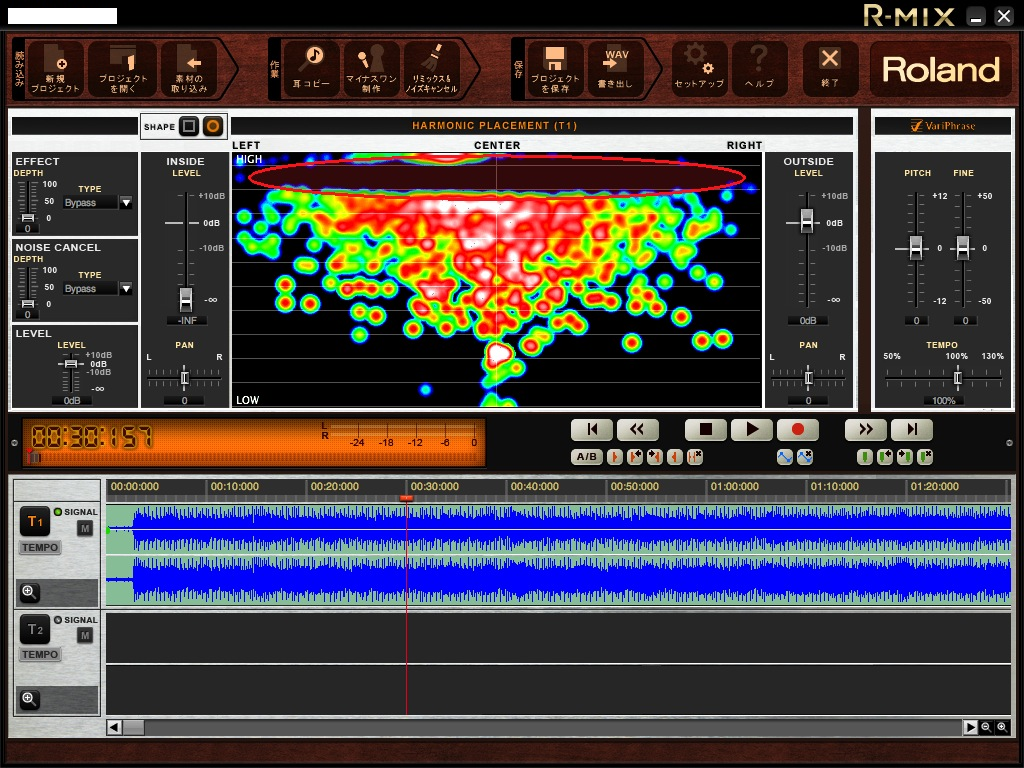1024x768 pixels.
Task: Clear the blue automation curve
Action: 805,456
